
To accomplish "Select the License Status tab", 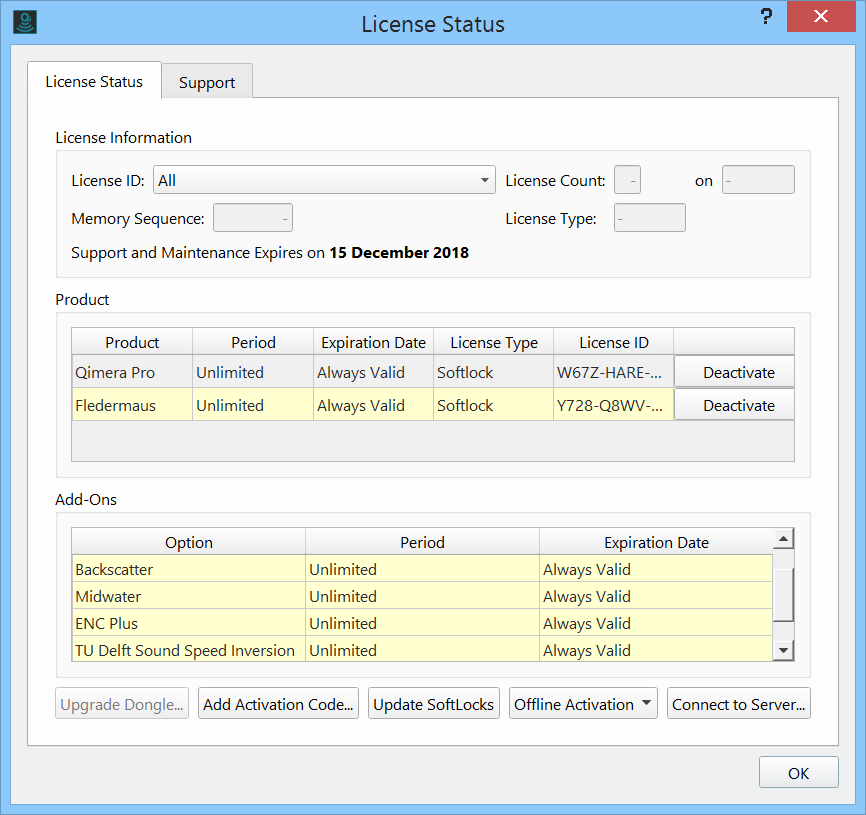I will tap(94, 82).
